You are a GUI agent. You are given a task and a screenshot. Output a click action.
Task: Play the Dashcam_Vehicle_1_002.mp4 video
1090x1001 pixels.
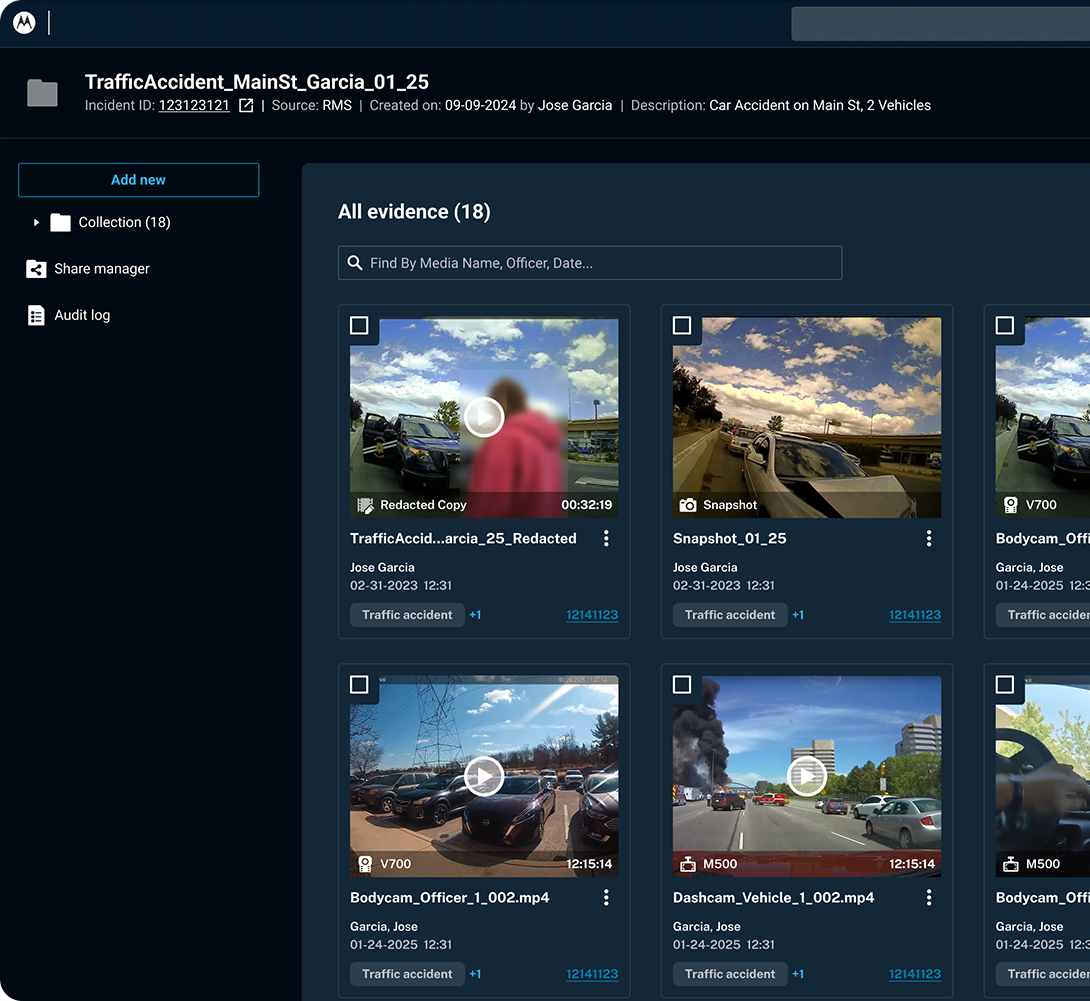click(x=806, y=776)
